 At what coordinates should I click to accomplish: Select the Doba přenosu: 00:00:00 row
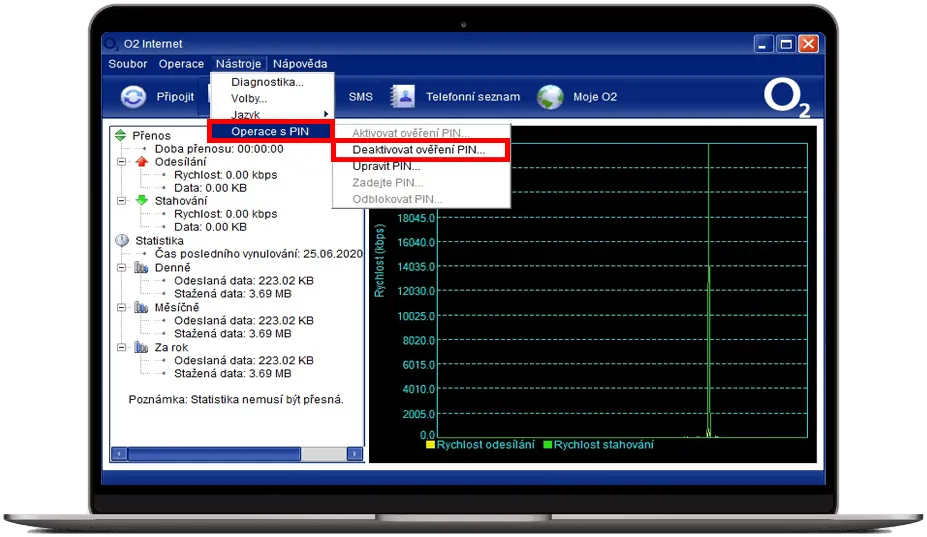point(219,149)
